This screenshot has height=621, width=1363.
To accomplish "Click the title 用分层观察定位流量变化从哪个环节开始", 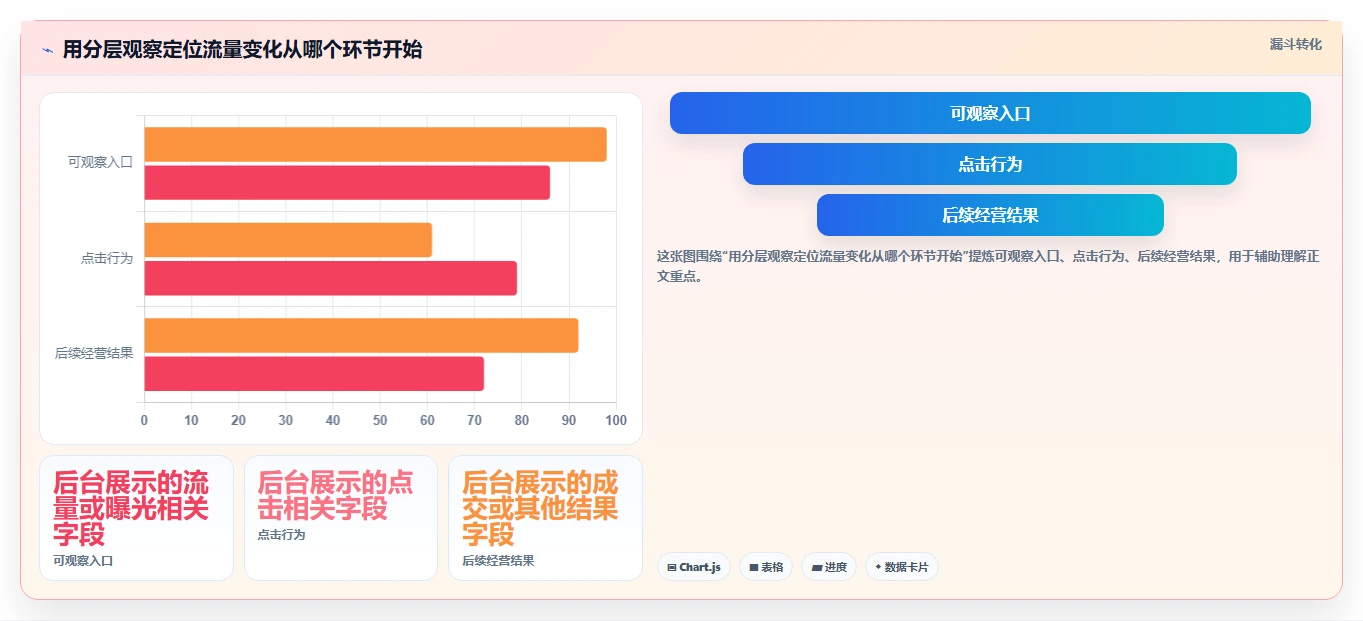I will [x=242, y=50].
